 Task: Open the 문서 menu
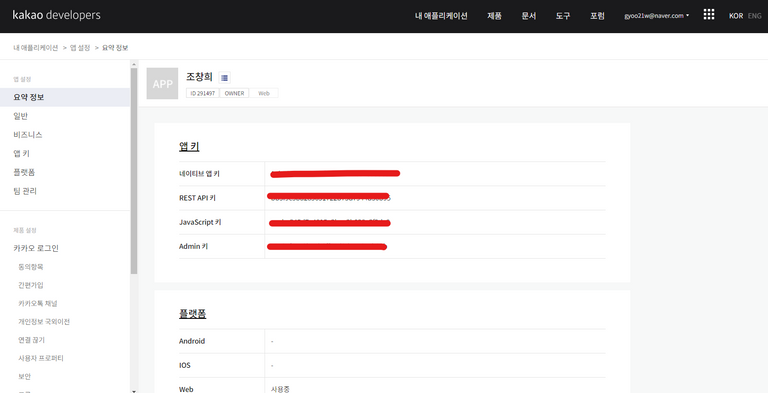click(x=528, y=16)
